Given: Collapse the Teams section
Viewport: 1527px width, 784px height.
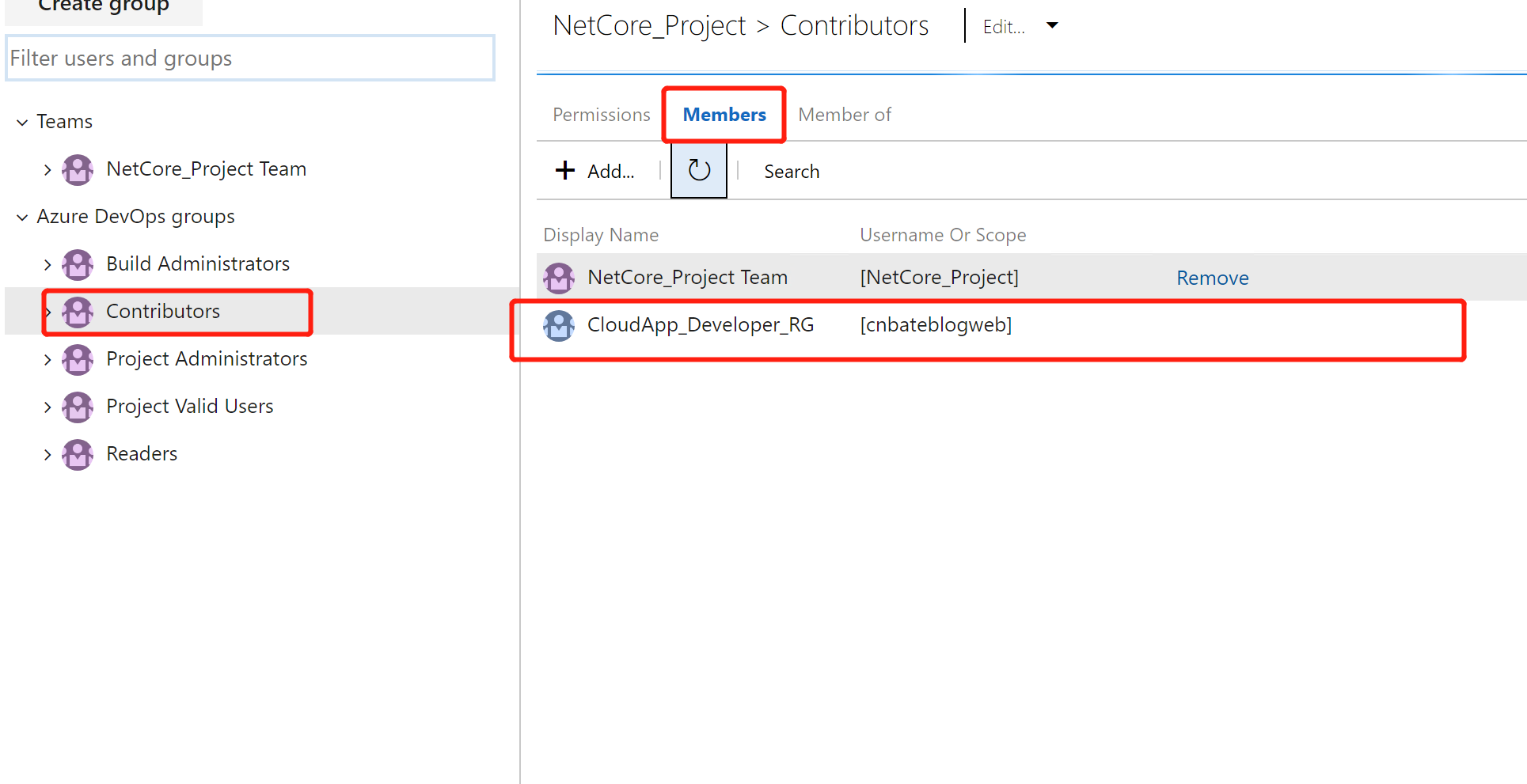Looking at the screenshot, I should pyautogui.click(x=22, y=122).
